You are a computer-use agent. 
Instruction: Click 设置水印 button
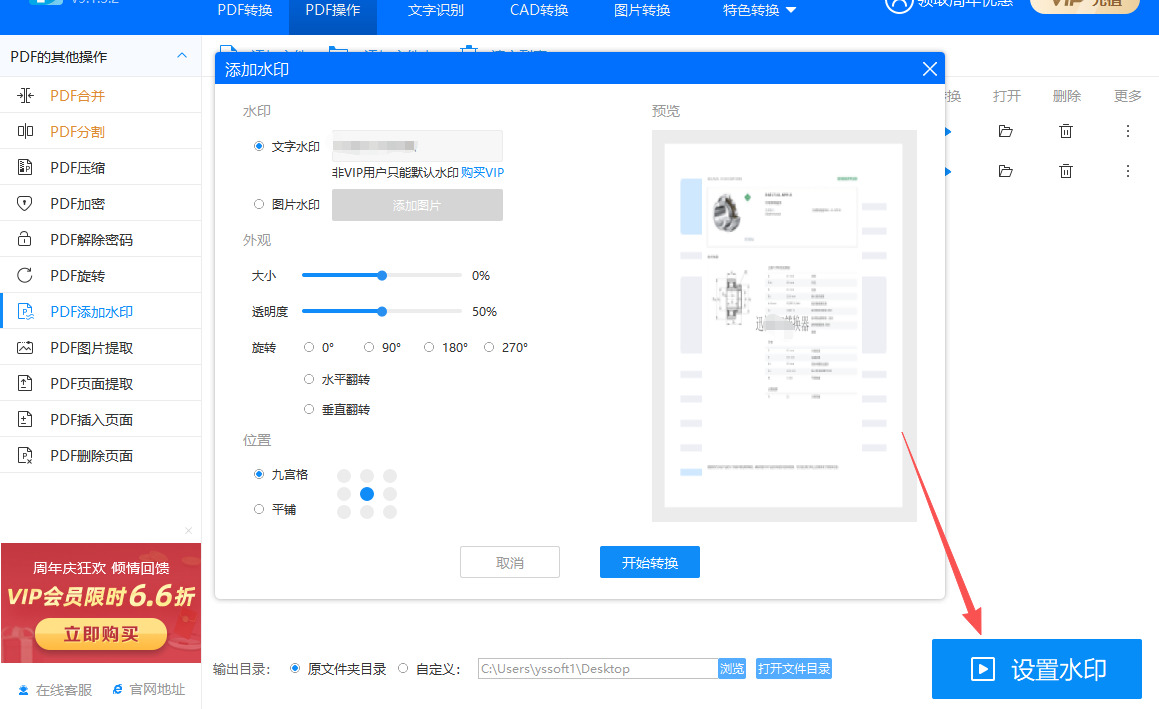click(x=1037, y=669)
